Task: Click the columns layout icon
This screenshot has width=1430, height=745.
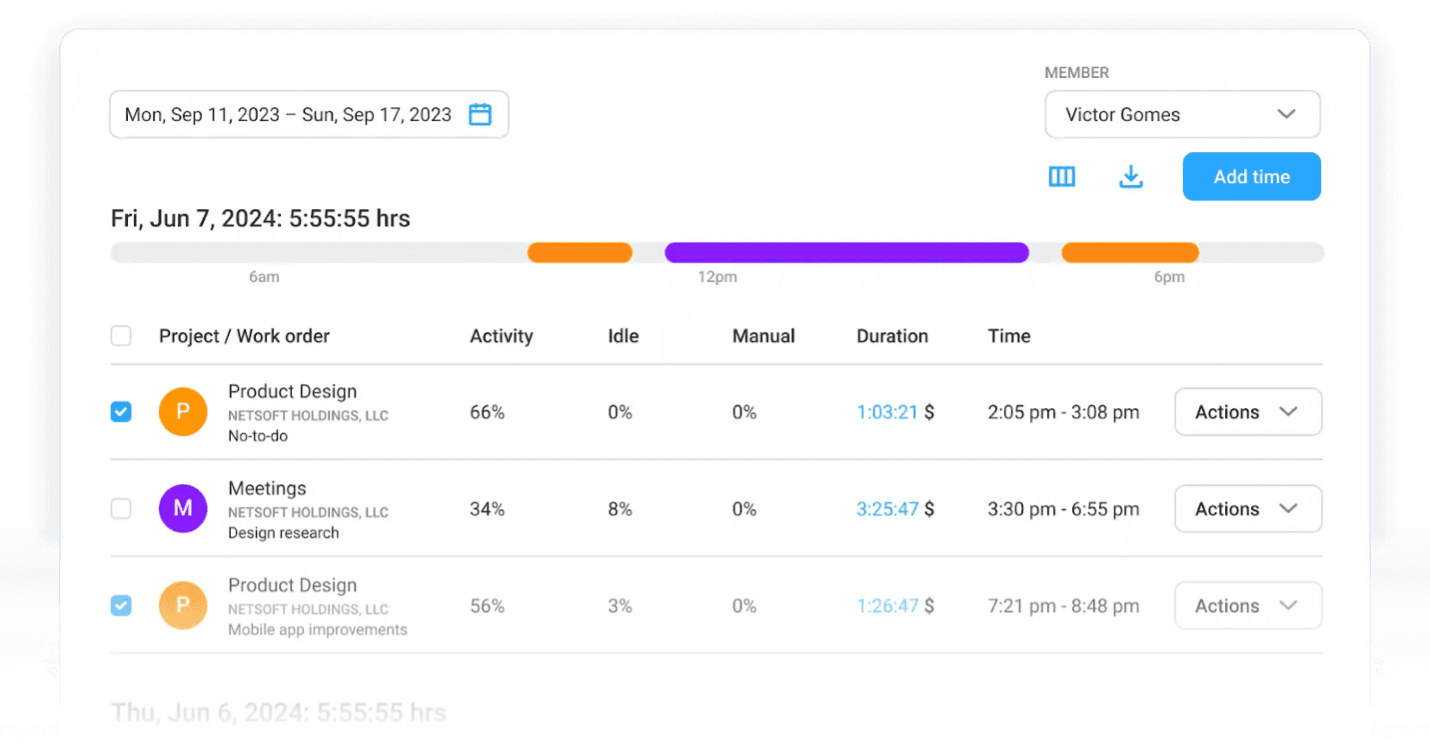Action: [1061, 177]
